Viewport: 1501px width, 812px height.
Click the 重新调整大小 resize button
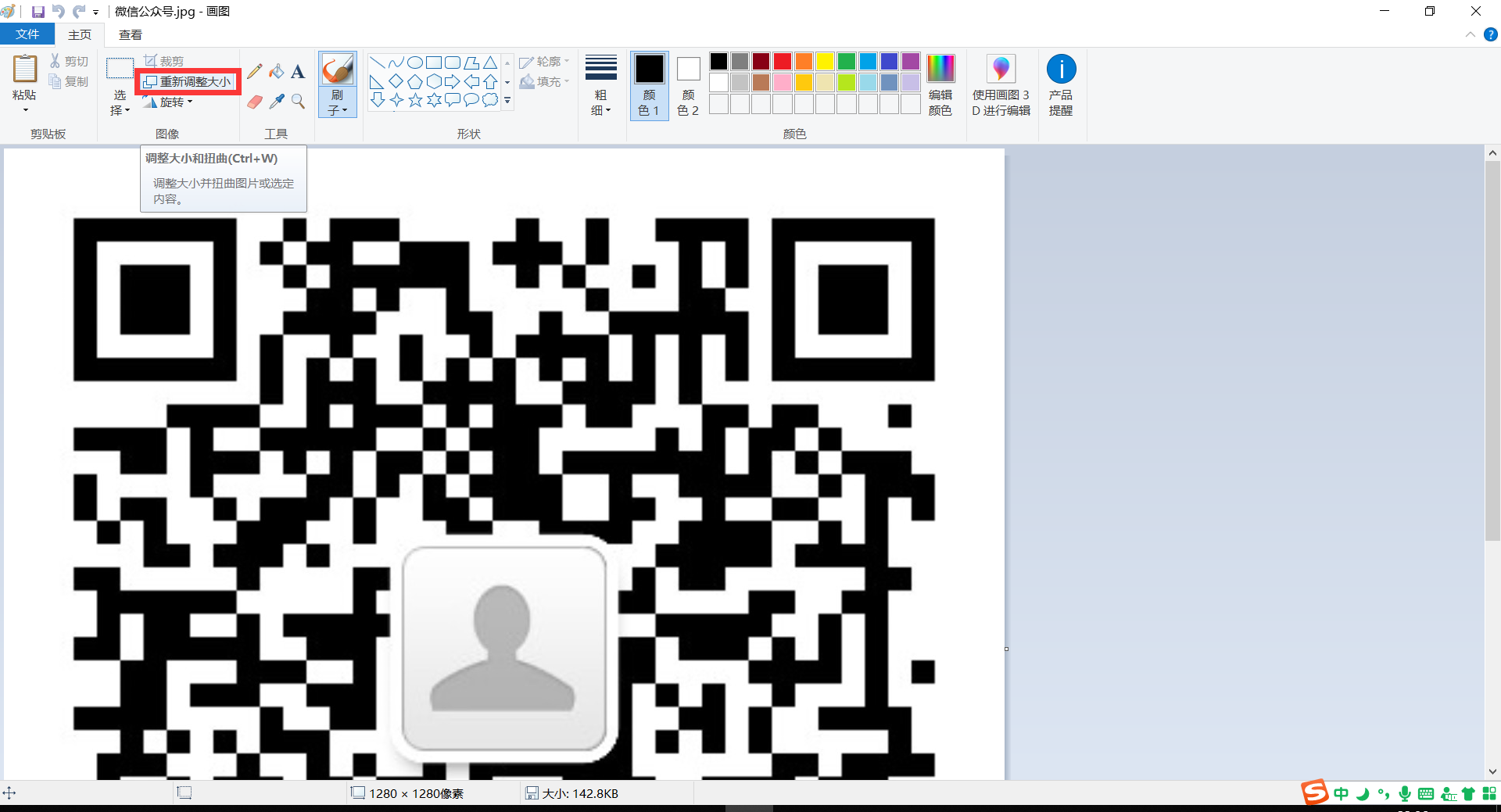tap(188, 81)
